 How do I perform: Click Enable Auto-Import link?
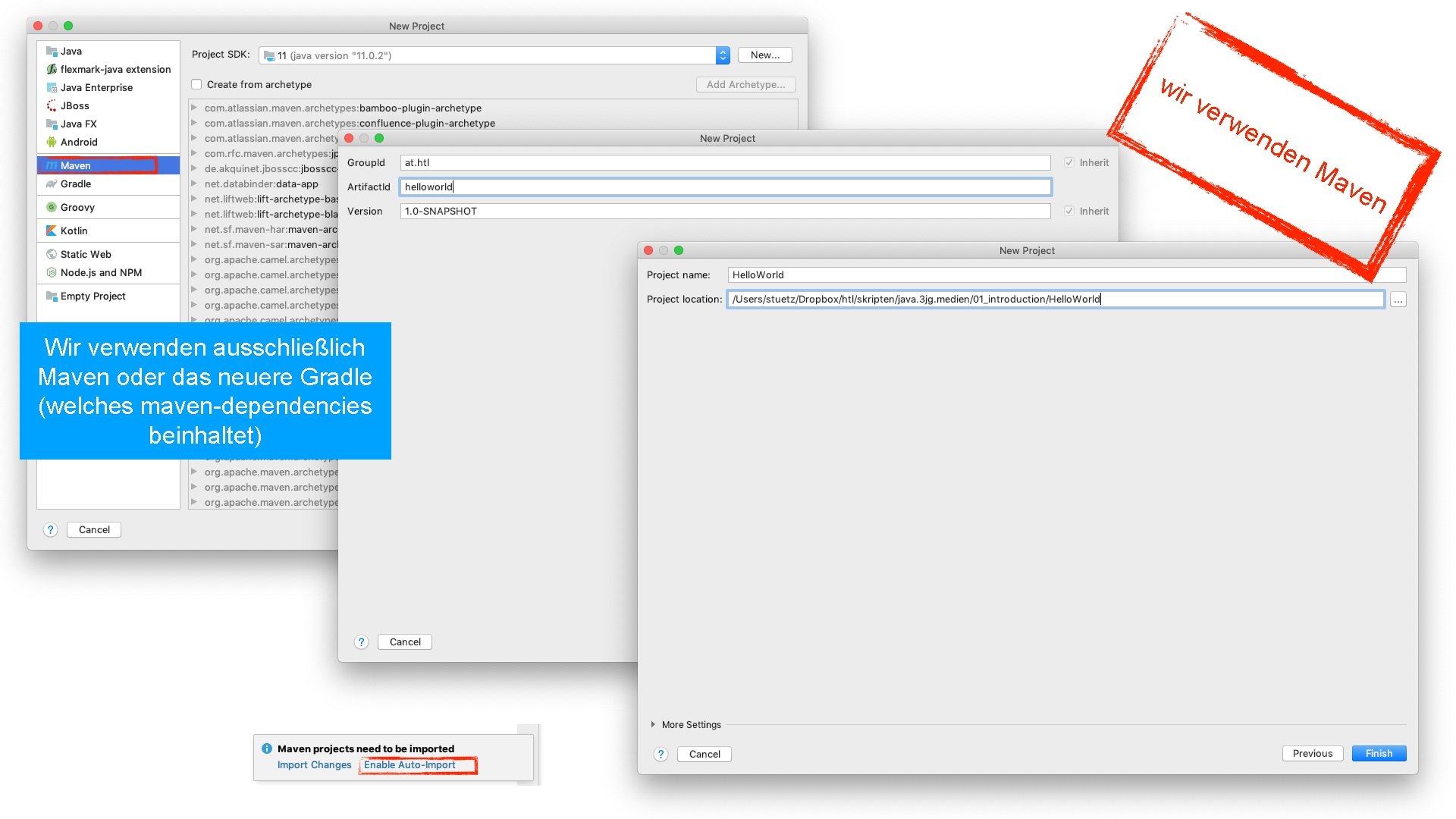[x=409, y=764]
